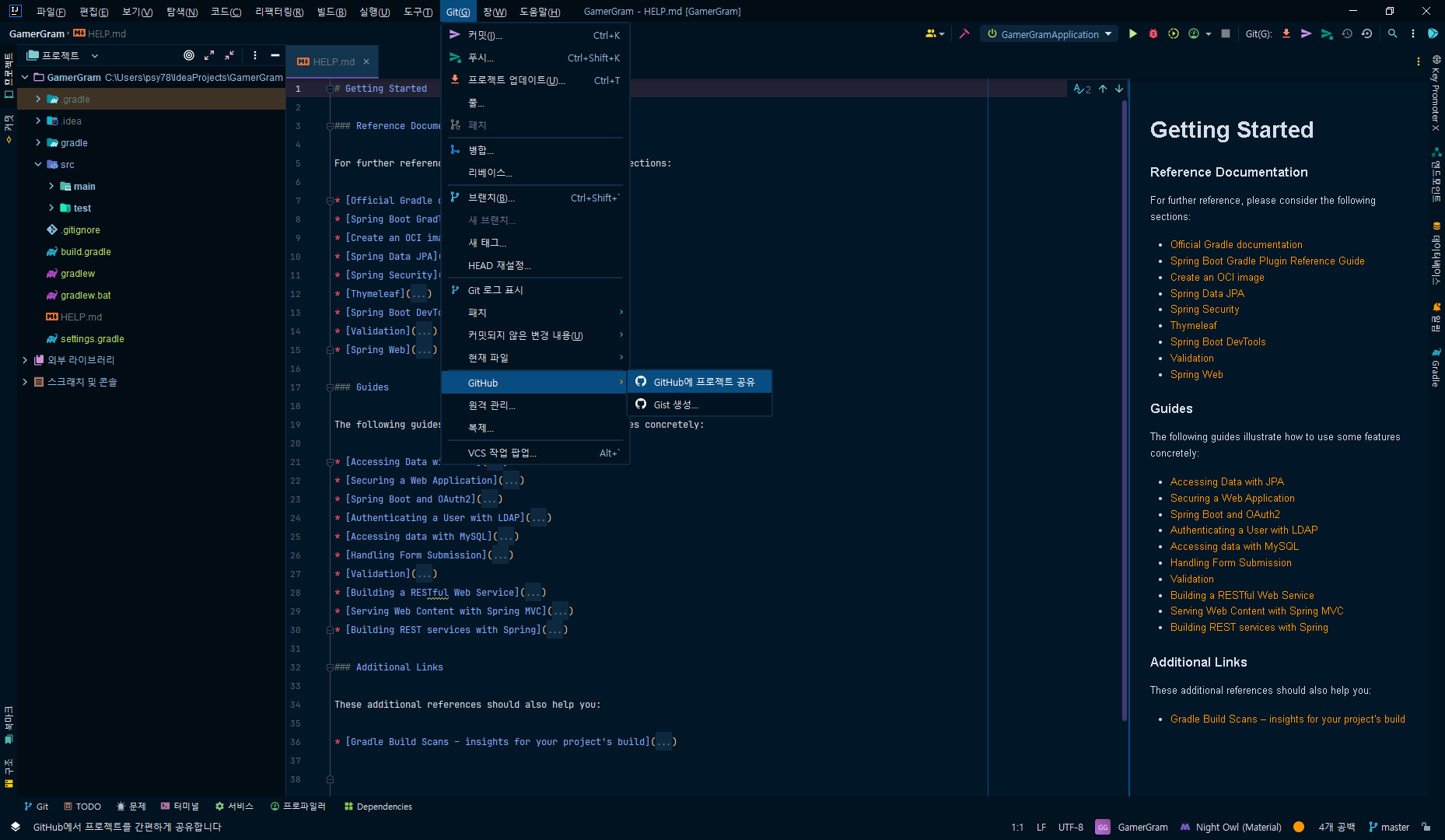Select .gitignore file in project tree
The image size is (1445, 840).
click(x=81, y=229)
